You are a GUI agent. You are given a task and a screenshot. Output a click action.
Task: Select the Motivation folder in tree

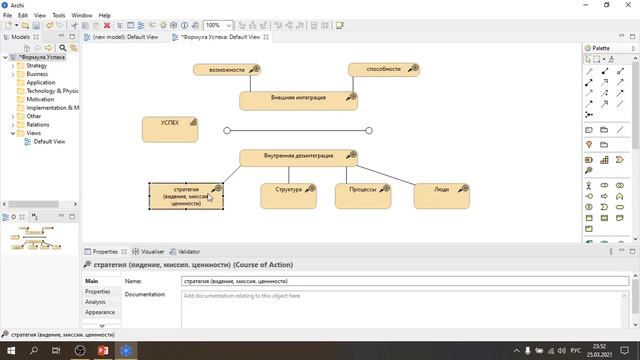(x=40, y=99)
